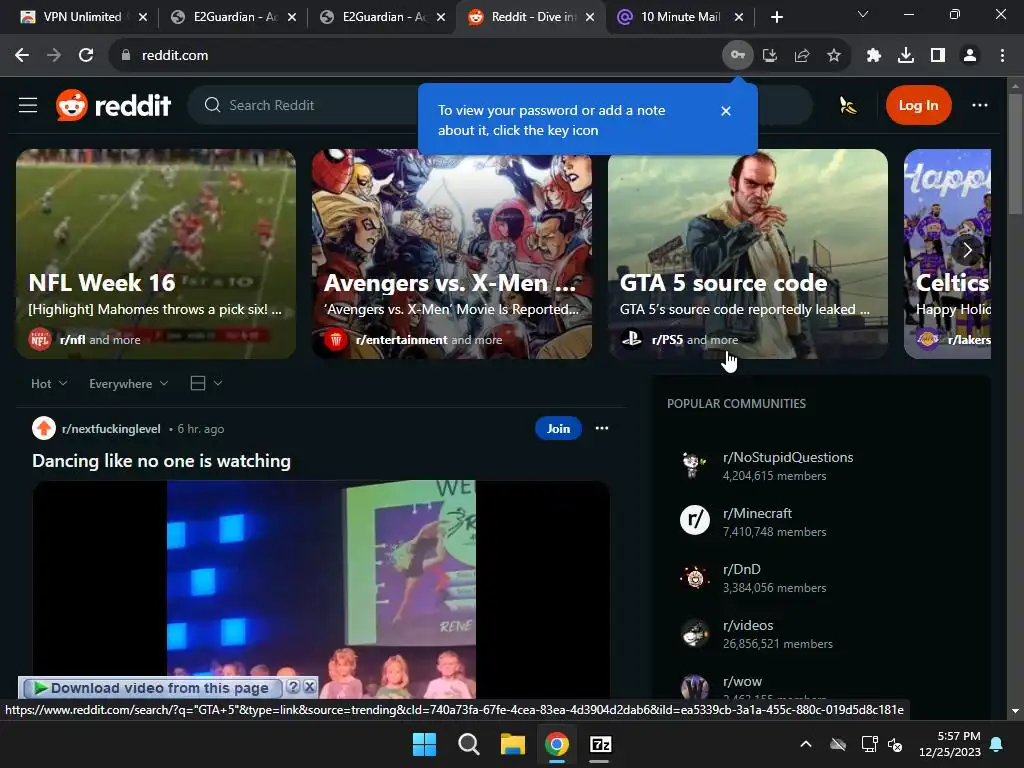Open Reddit header three-dot menu
1024x768 pixels.
980,105
